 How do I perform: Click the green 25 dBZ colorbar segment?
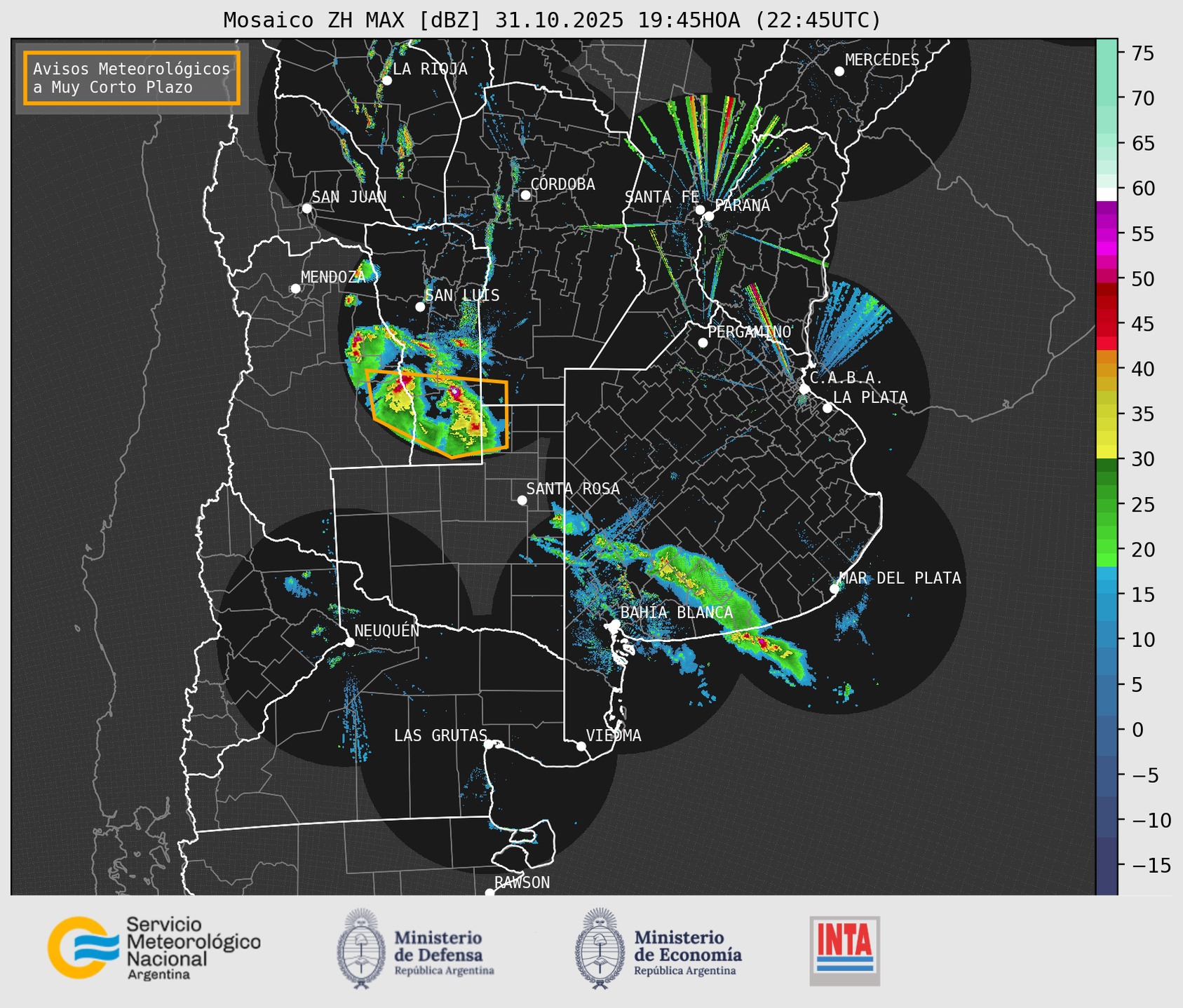[1107, 505]
